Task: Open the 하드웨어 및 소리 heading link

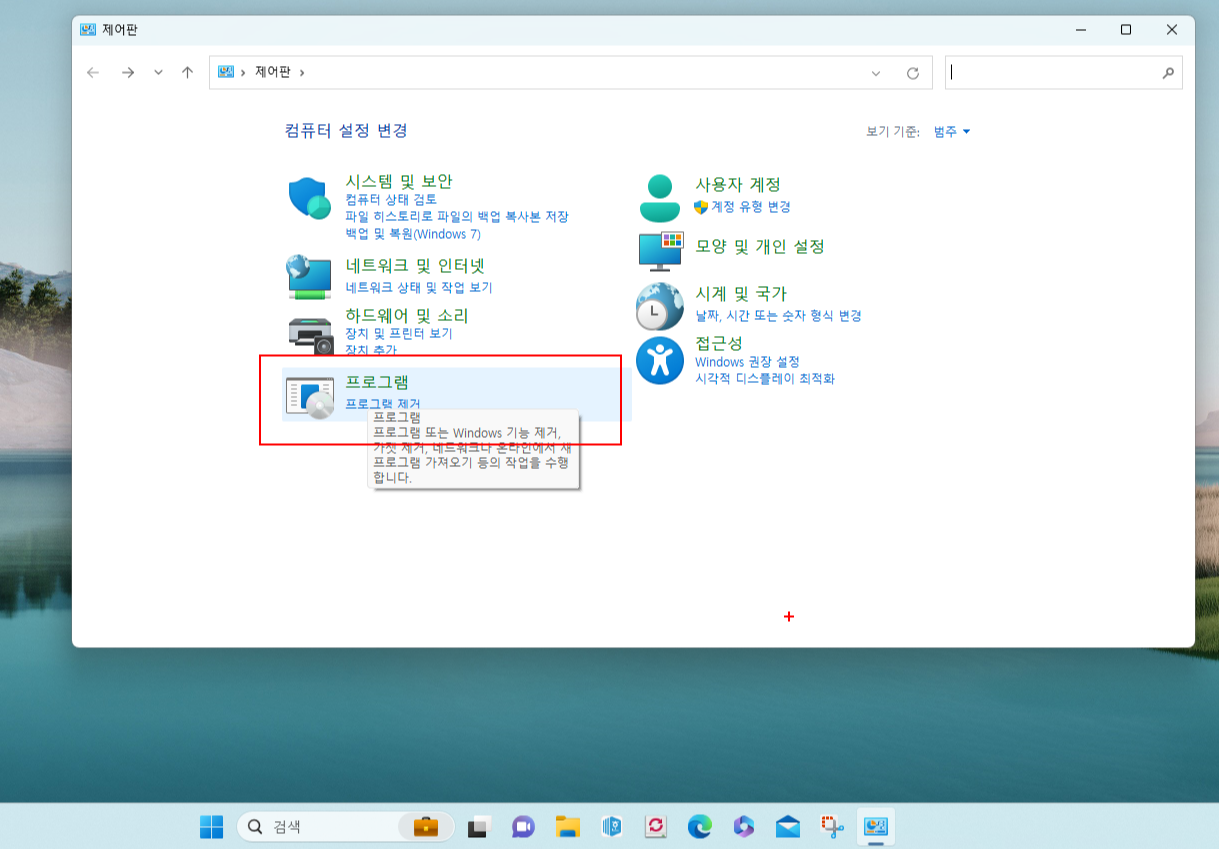Action: (x=407, y=315)
